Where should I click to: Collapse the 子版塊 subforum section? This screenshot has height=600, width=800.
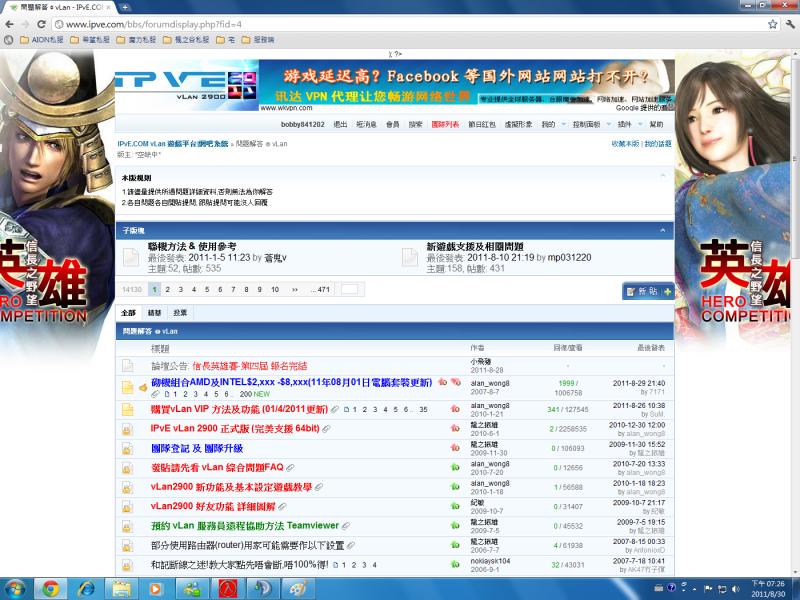[662, 230]
